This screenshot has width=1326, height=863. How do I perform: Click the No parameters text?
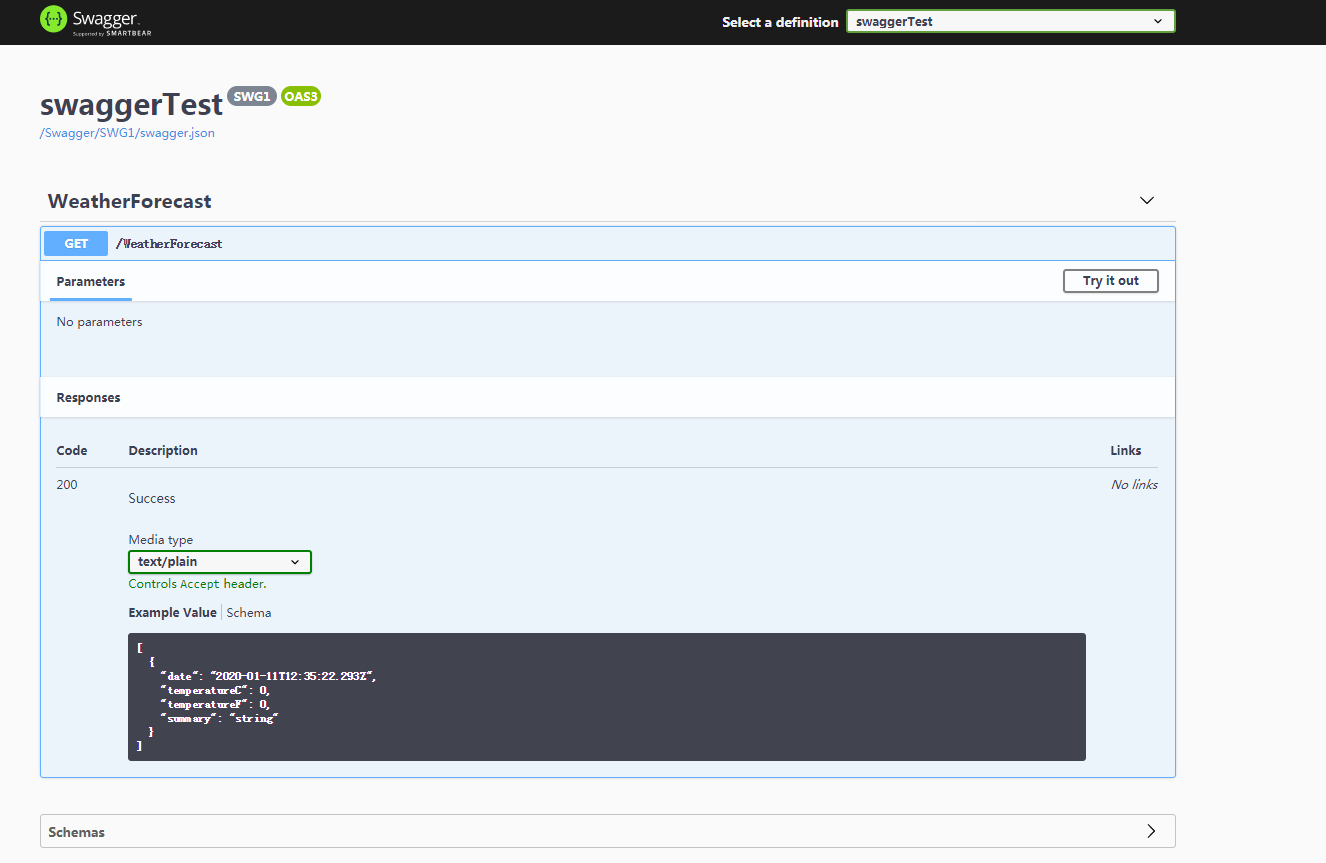click(99, 322)
